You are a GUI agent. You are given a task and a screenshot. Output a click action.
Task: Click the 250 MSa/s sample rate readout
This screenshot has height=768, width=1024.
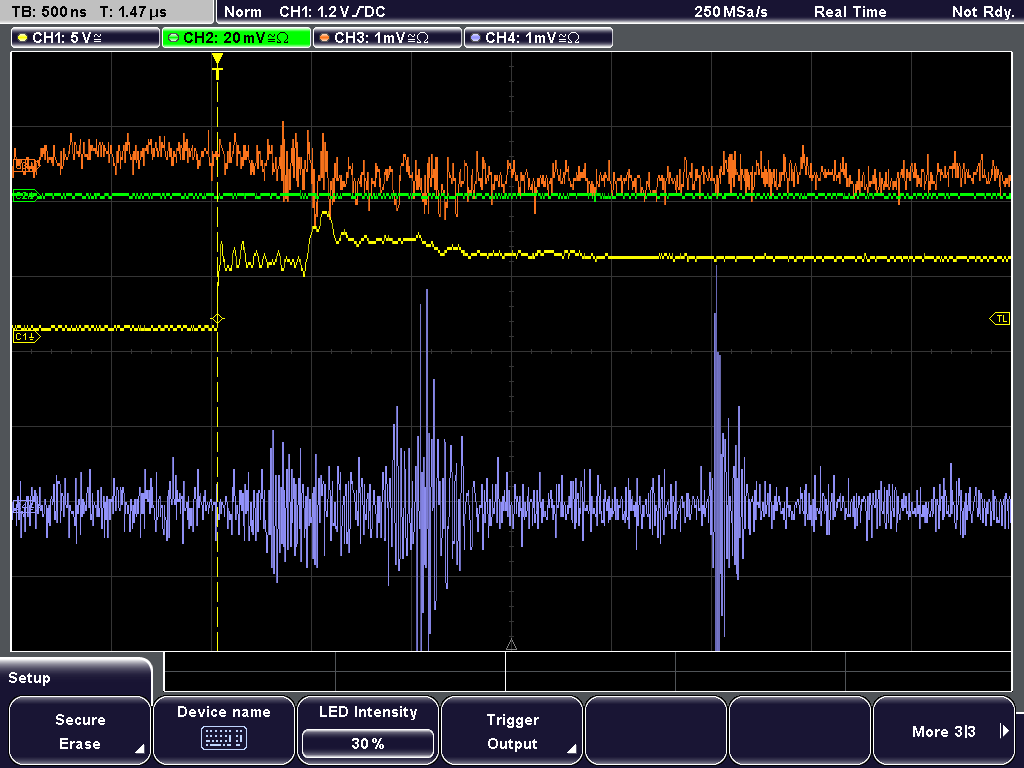point(731,12)
